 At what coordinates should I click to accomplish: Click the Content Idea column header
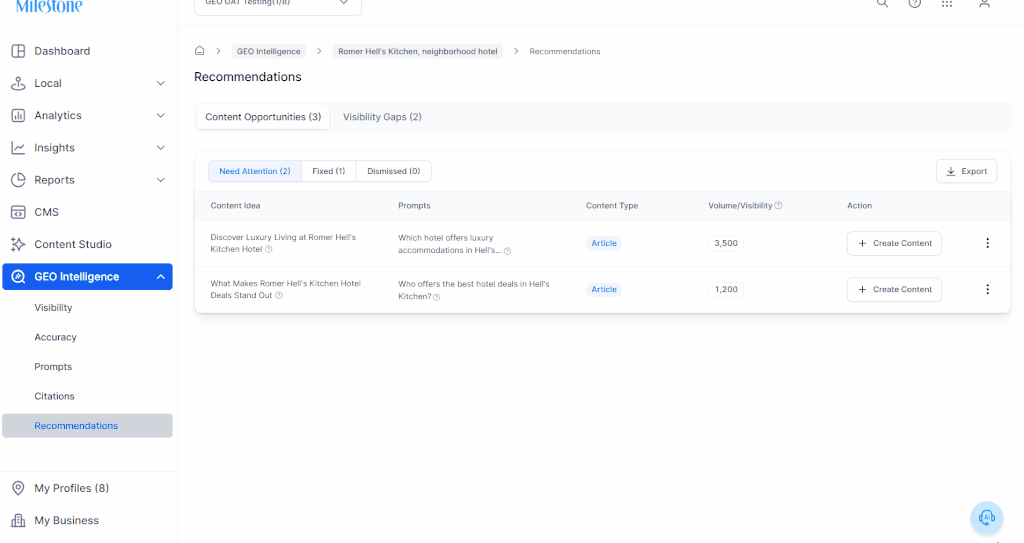[235, 205]
